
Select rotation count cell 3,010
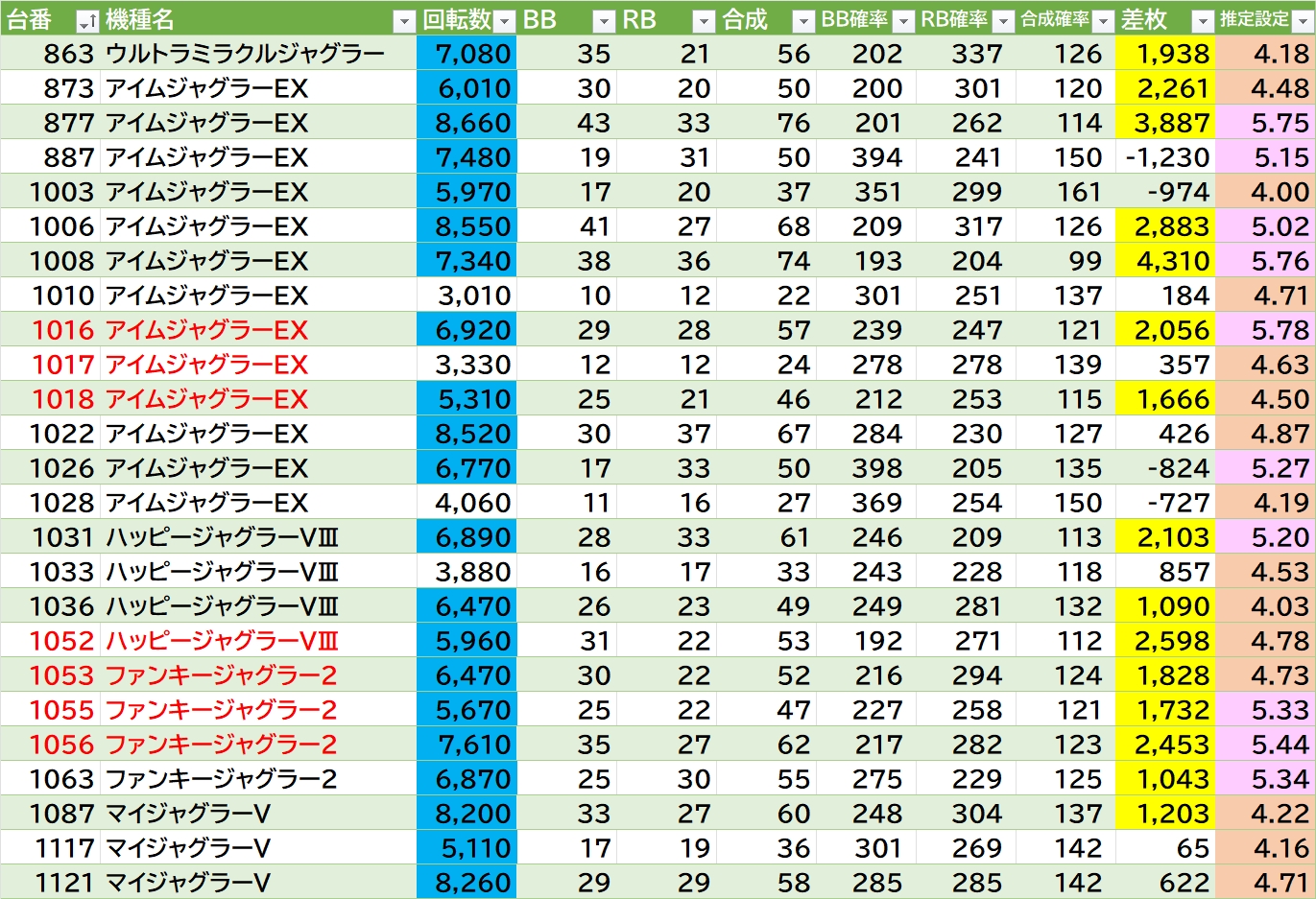pyautogui.click(x=467, y=296)
